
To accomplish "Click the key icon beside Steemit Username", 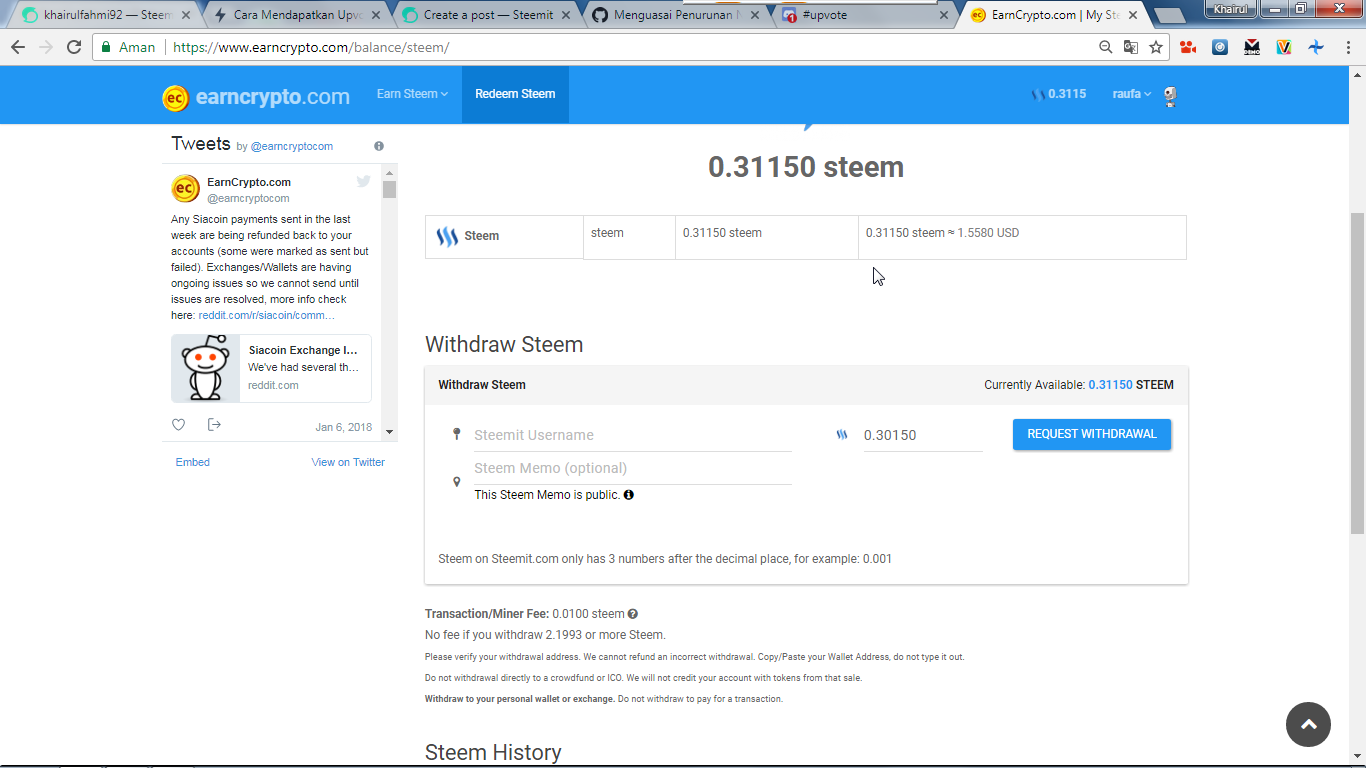I will tap(457, 434).
